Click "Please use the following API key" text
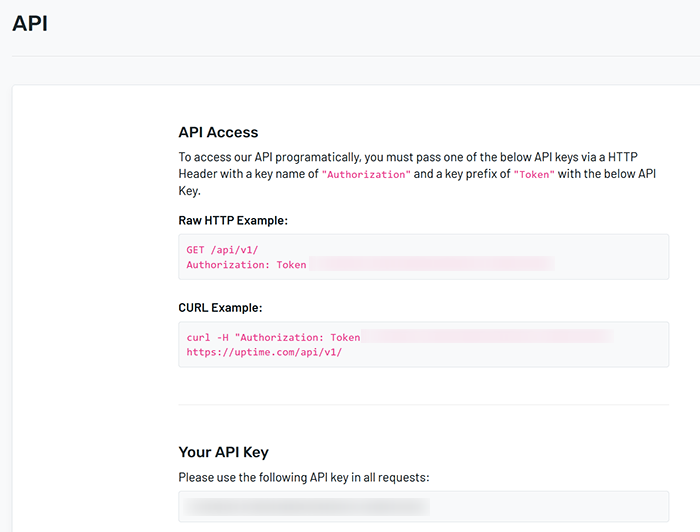Image resolution: width=700 pixels, height=532 pixels. pos(304,478)
